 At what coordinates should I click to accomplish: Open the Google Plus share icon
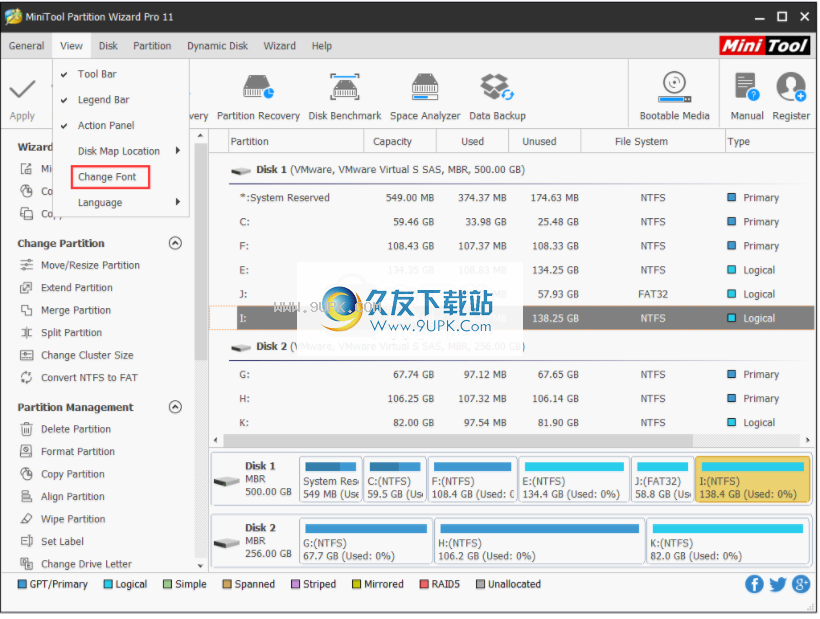pyautogui.click(x=801, y=584)
